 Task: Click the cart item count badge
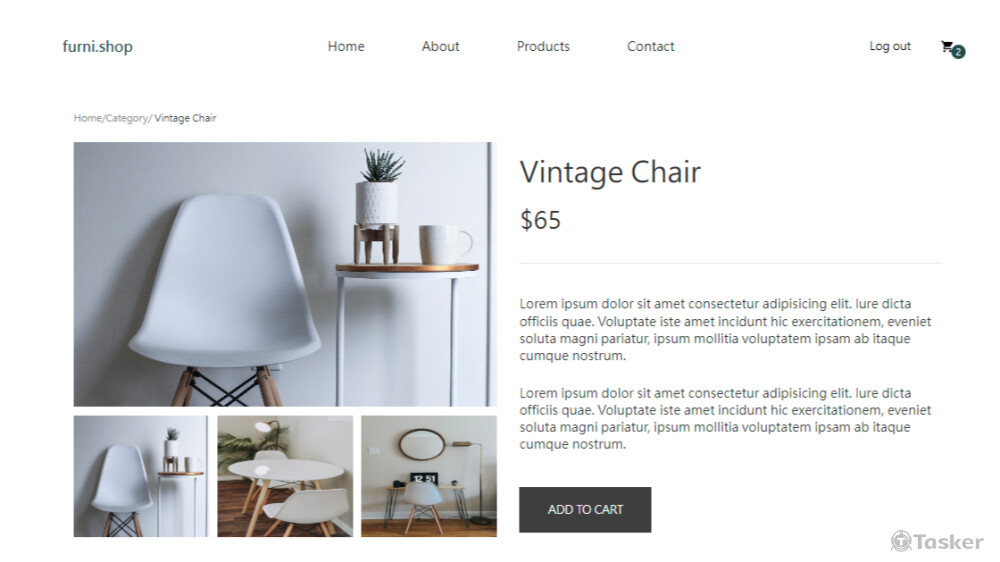tap(959, 52)
